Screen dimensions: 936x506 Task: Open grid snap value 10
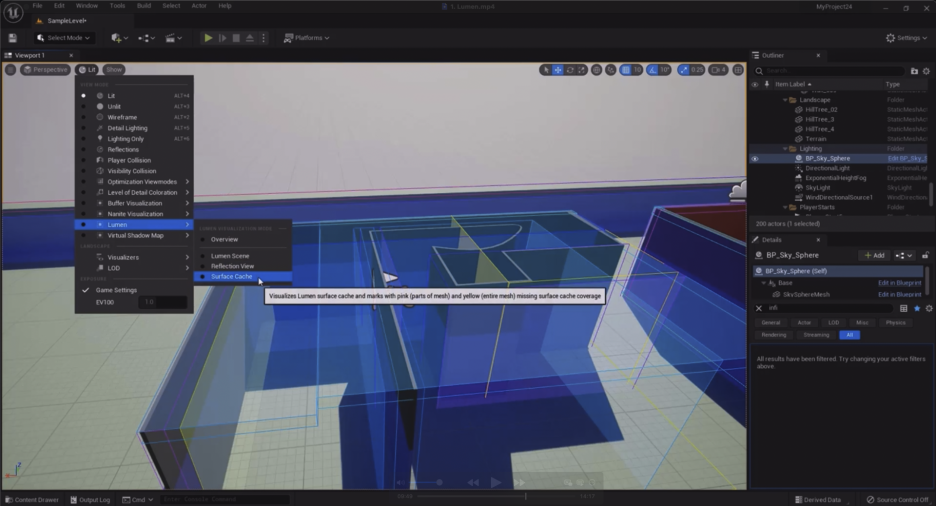coord(638,70)
